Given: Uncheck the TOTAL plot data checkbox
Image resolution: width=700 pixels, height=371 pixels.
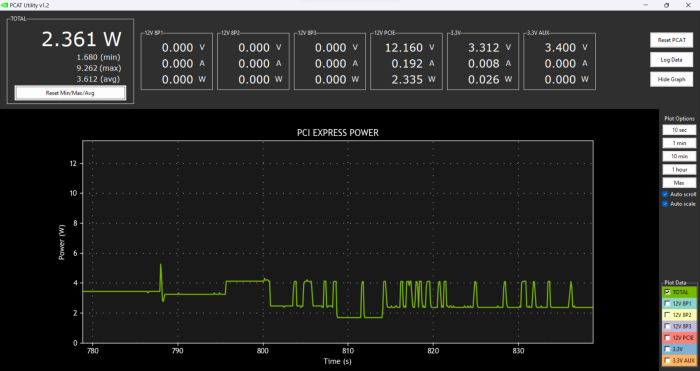Looking at the screenshot, I should [x=667, y=292].
